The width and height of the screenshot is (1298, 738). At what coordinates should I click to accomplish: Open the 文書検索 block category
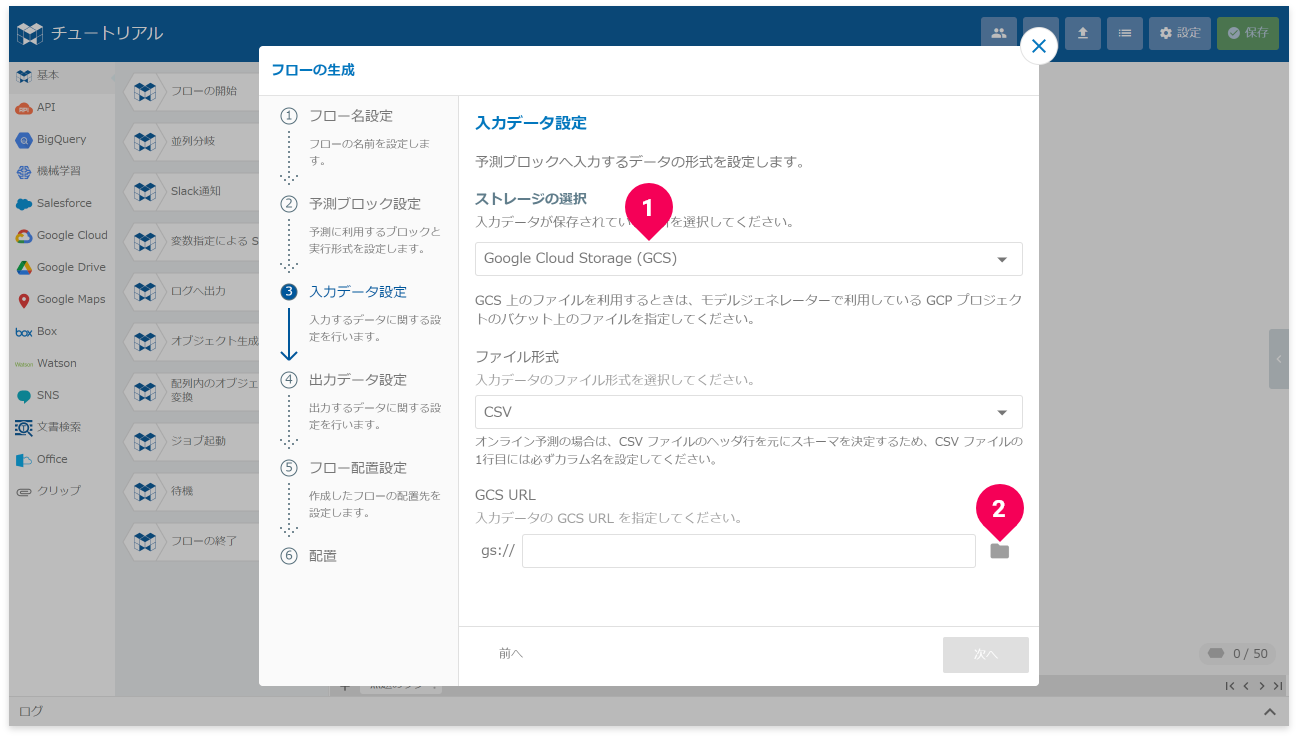(61, 427)
